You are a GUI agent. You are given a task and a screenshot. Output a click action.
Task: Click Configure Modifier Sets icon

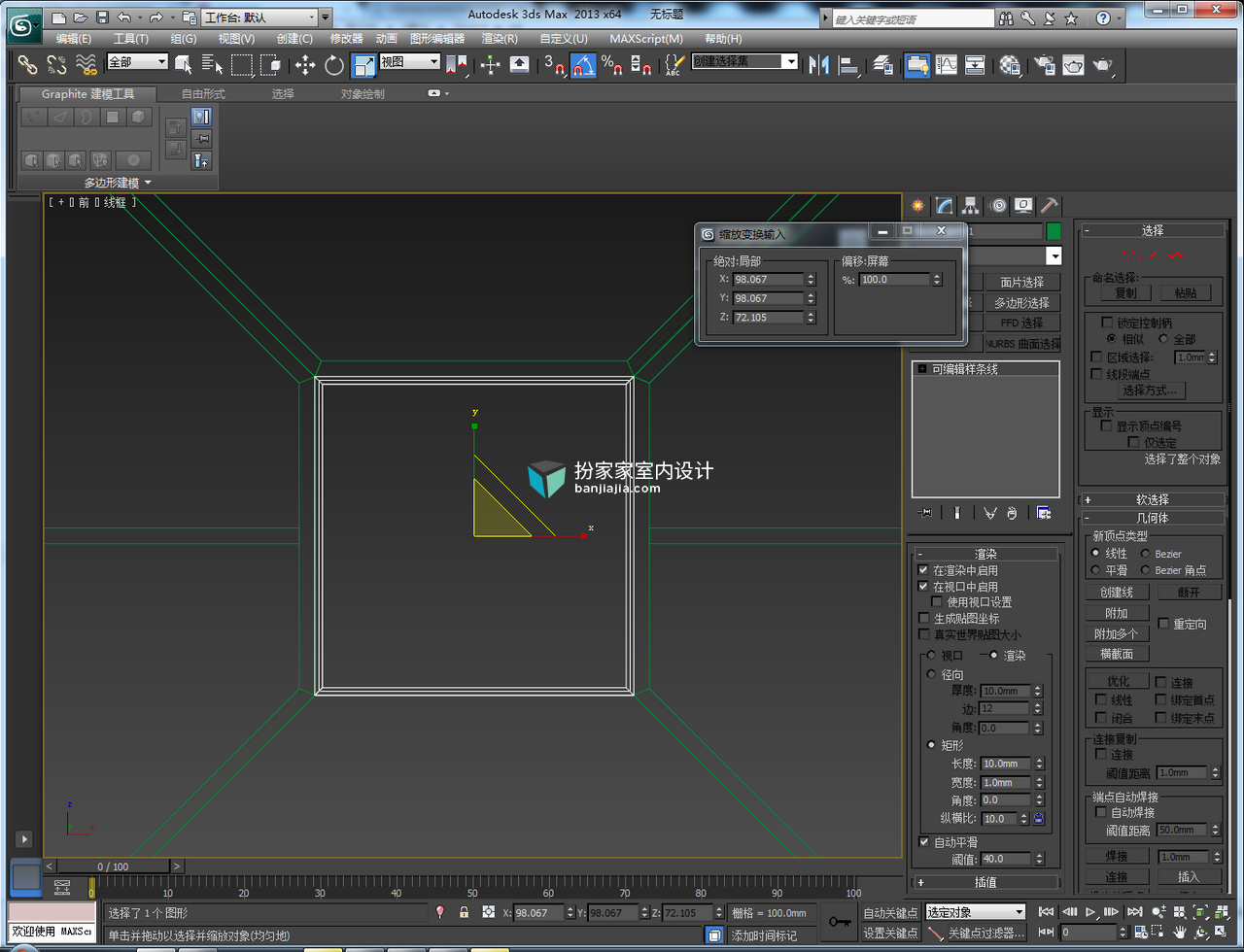(1044, 512)
